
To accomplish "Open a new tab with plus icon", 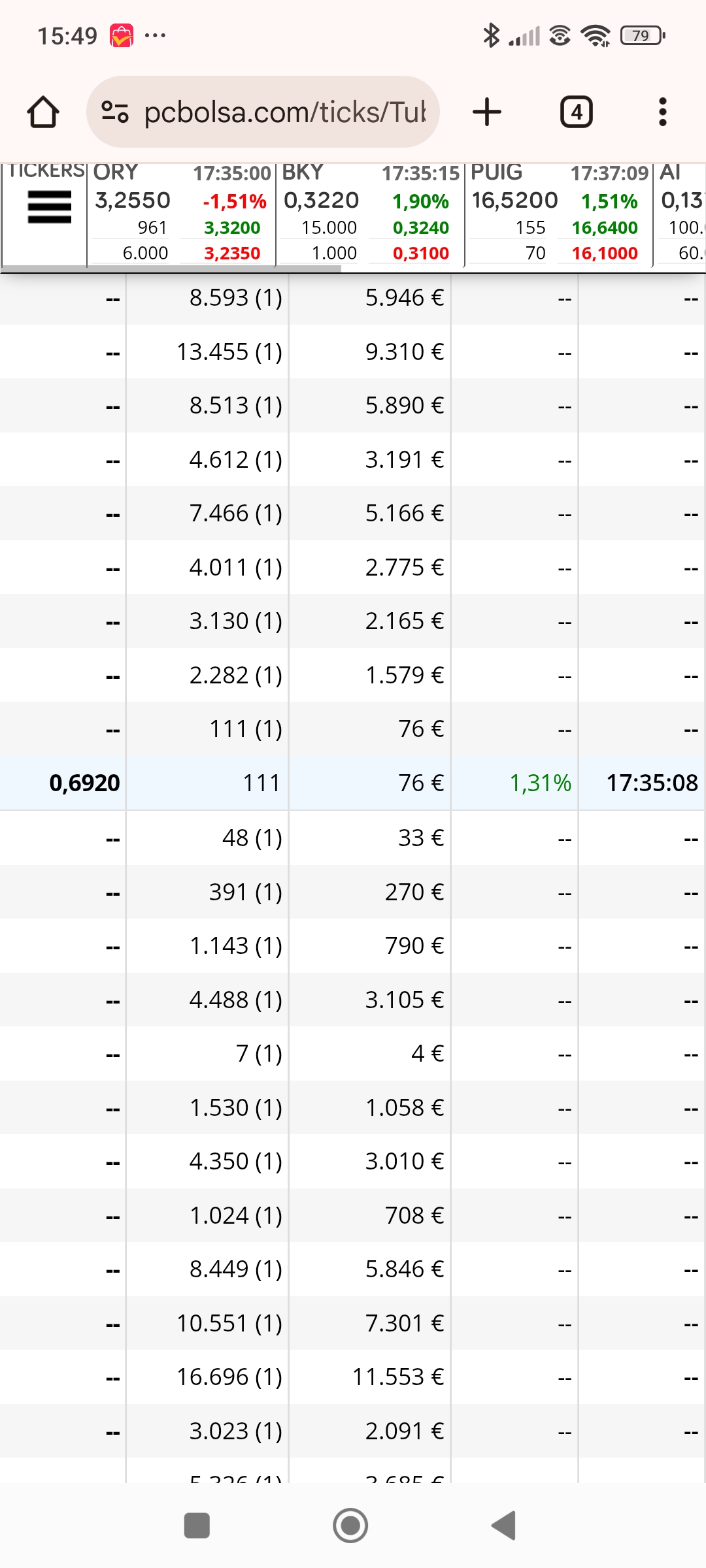I will (x=487, y=112).
